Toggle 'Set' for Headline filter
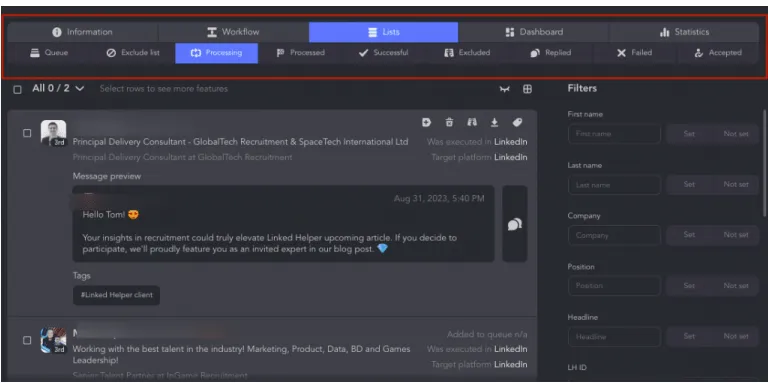Screen dimensions: 768x383 [x=689, y=336]
